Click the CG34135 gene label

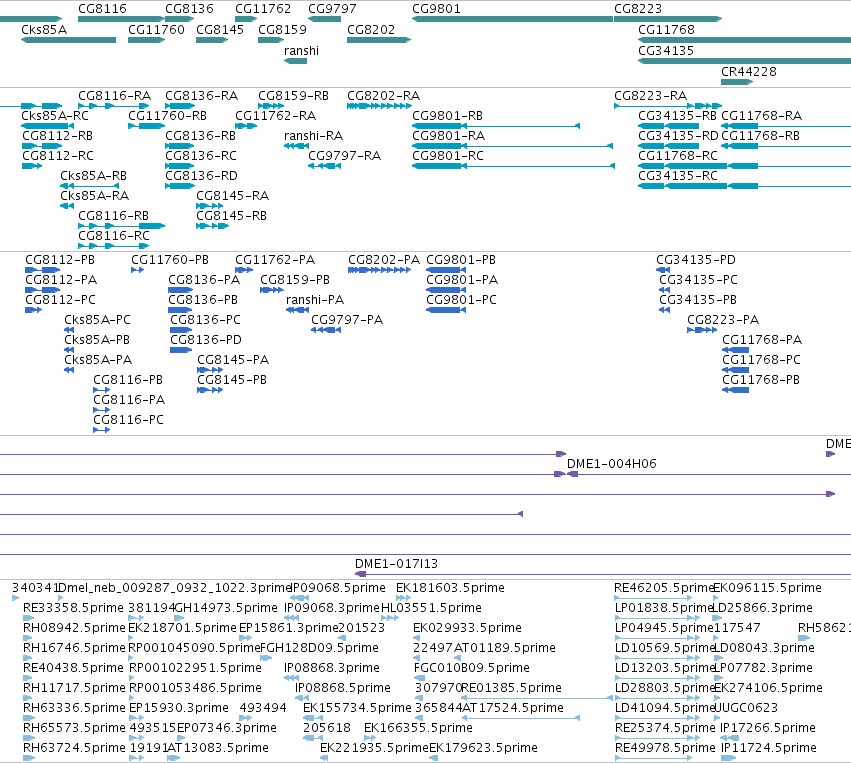[x=666, y=50]
